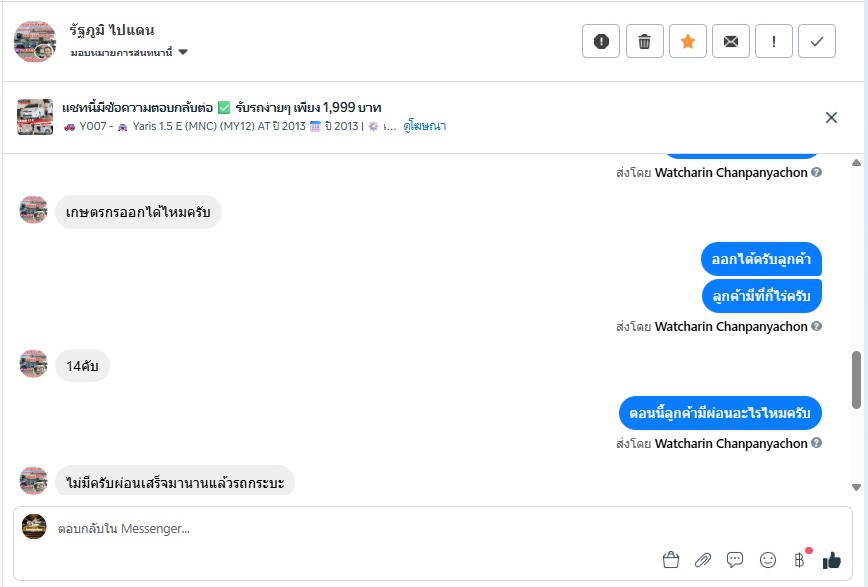Click the ad thumbnail in banner
This screenshot has height=587, width=868.
coord(35,117)
